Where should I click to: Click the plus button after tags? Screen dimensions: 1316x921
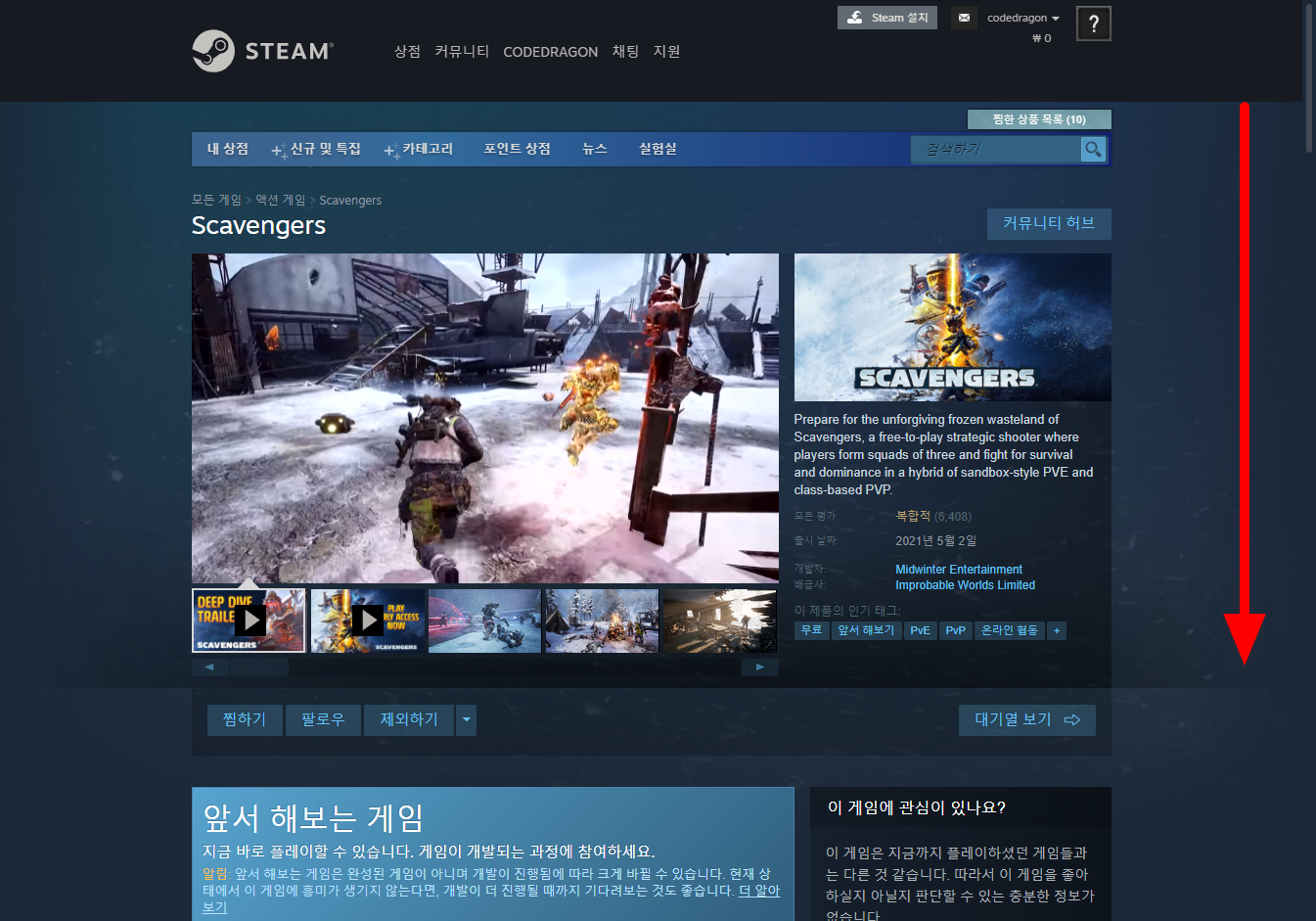1057,631
